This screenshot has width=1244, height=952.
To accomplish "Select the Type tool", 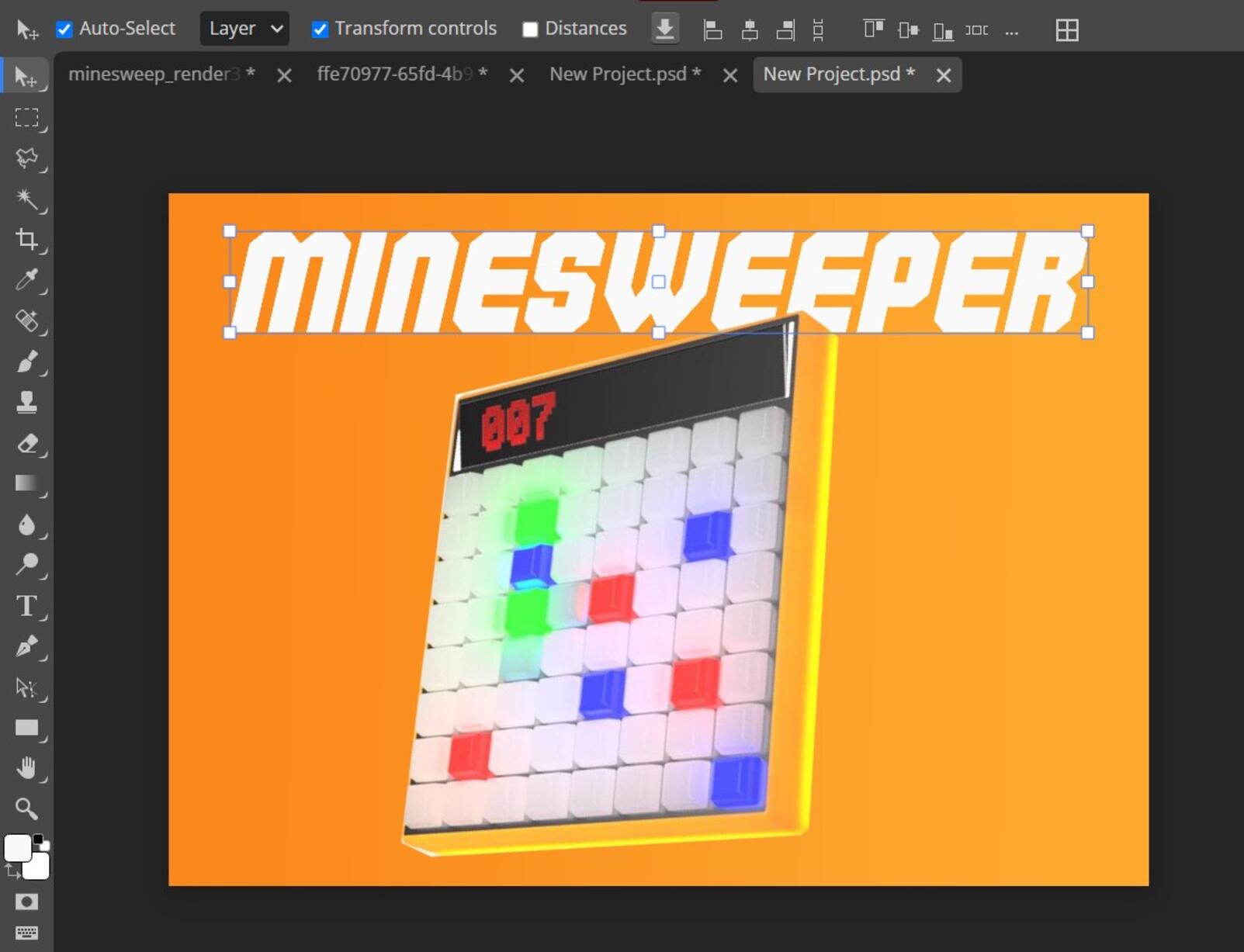I will click(x=26, y=605).
